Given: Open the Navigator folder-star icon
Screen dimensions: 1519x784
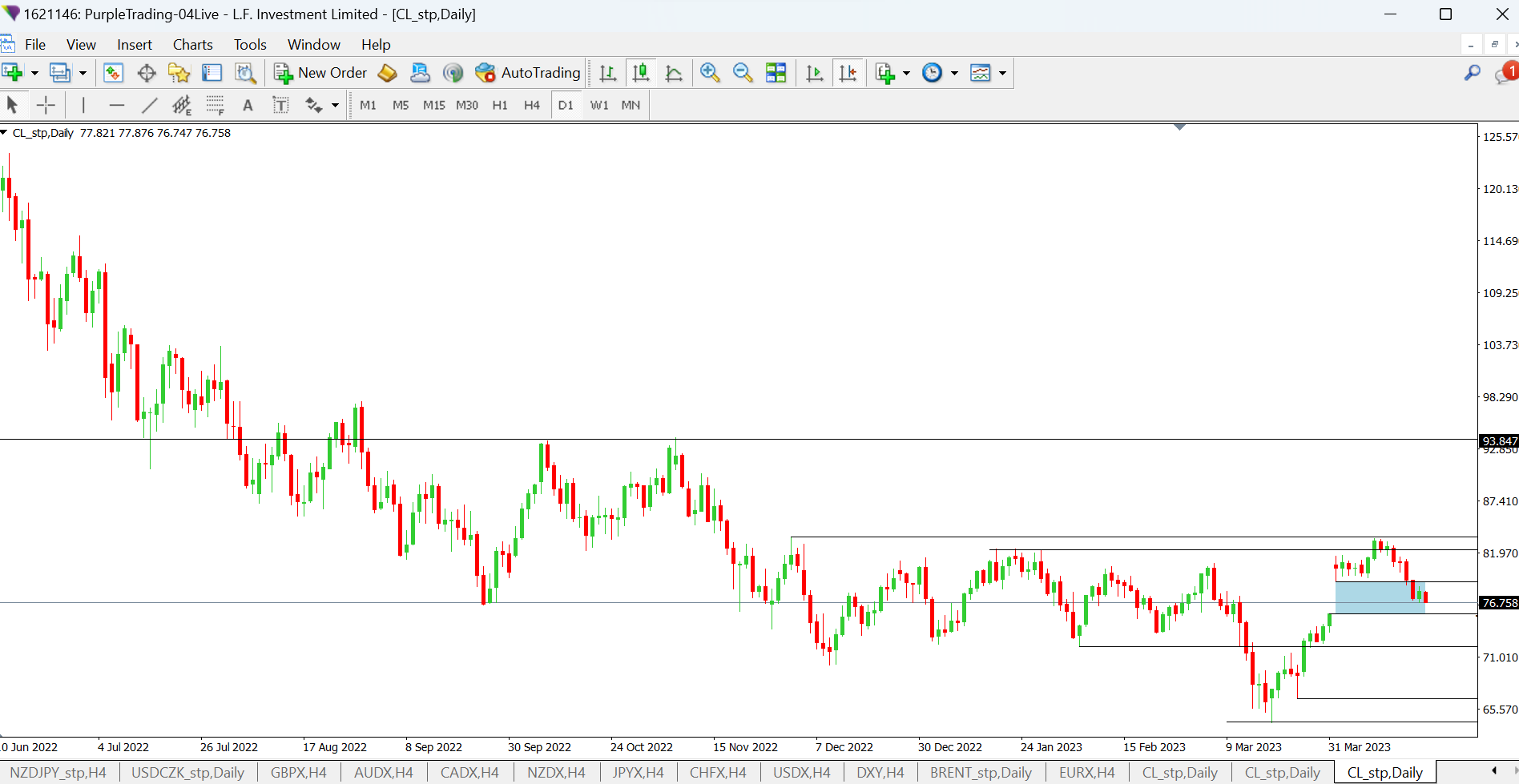Looking at the screenshot, I should (x=179, y=73).
